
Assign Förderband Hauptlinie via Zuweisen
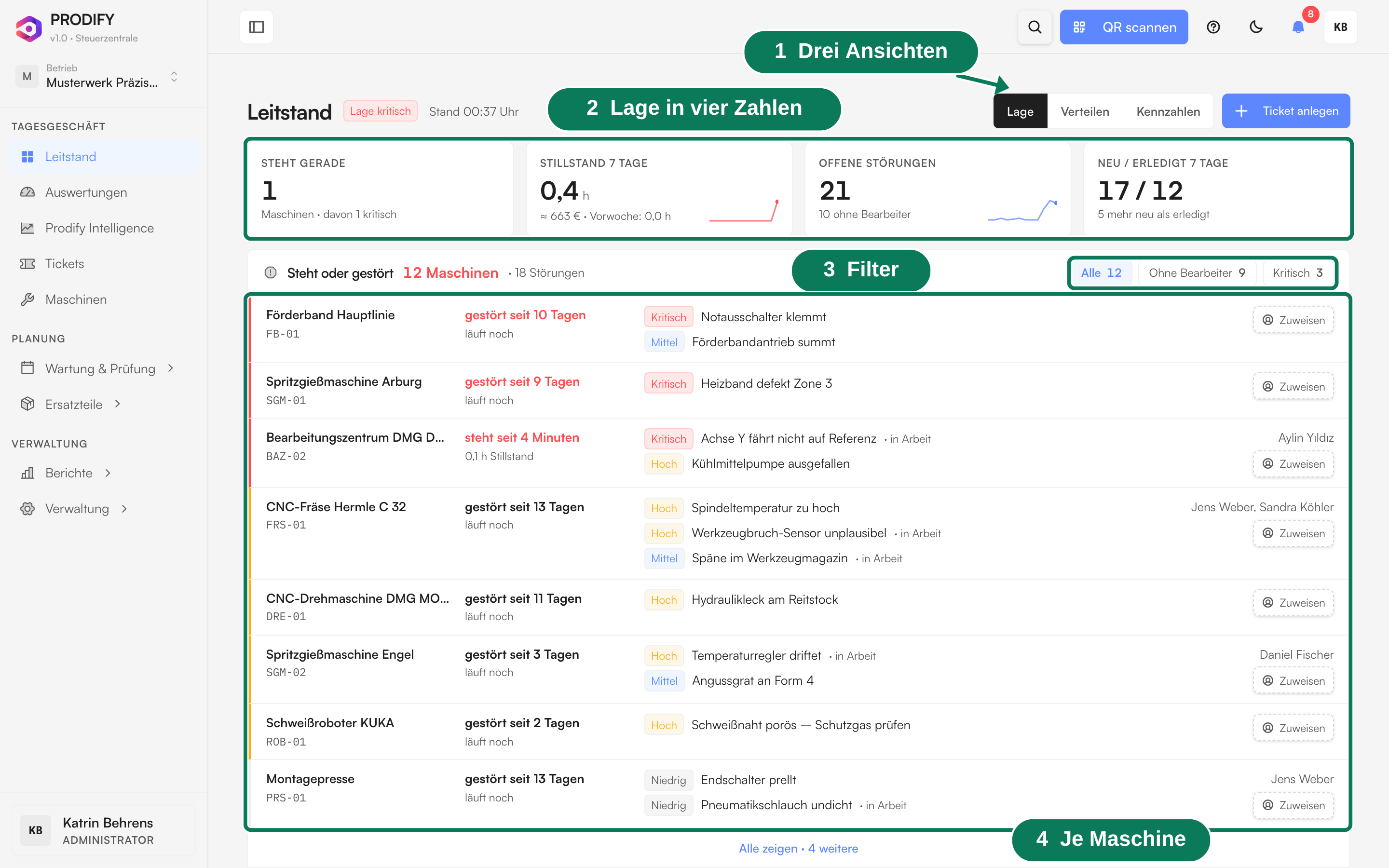click(1293, 320)
